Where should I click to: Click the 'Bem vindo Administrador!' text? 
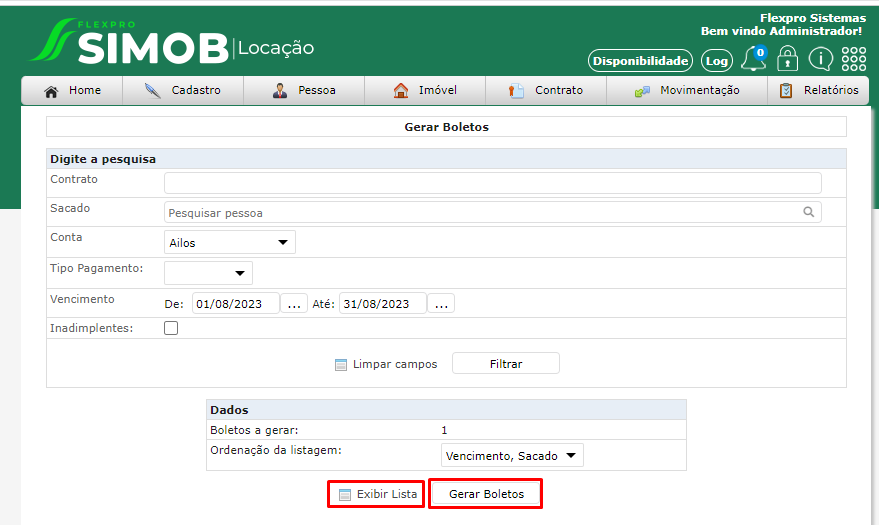(x=781, y=31)
